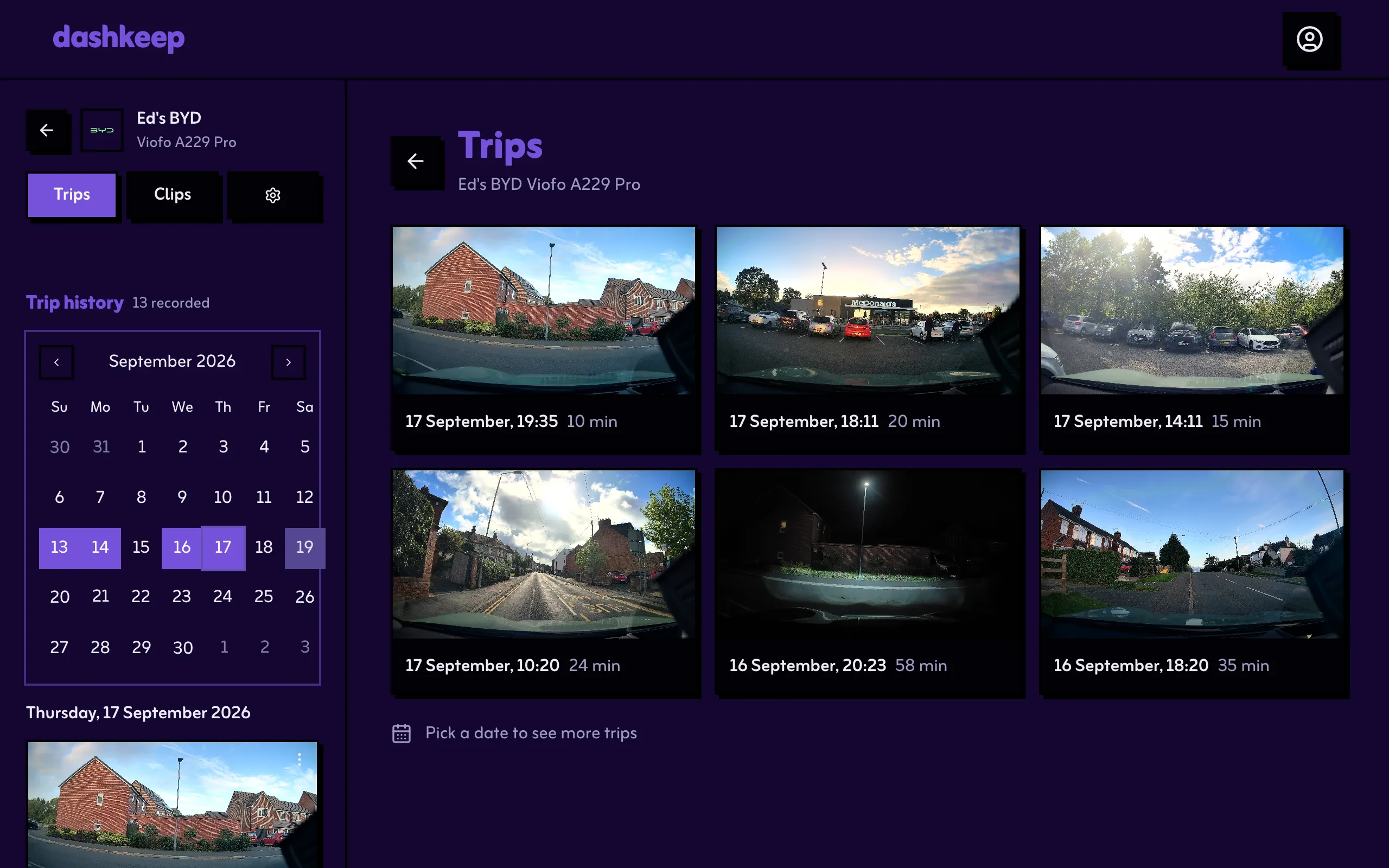This screenshot has height=868, width=1389.
Task: Open three-dot menu on sidebar trip thumbnail
Action: (x=299, y=759)
